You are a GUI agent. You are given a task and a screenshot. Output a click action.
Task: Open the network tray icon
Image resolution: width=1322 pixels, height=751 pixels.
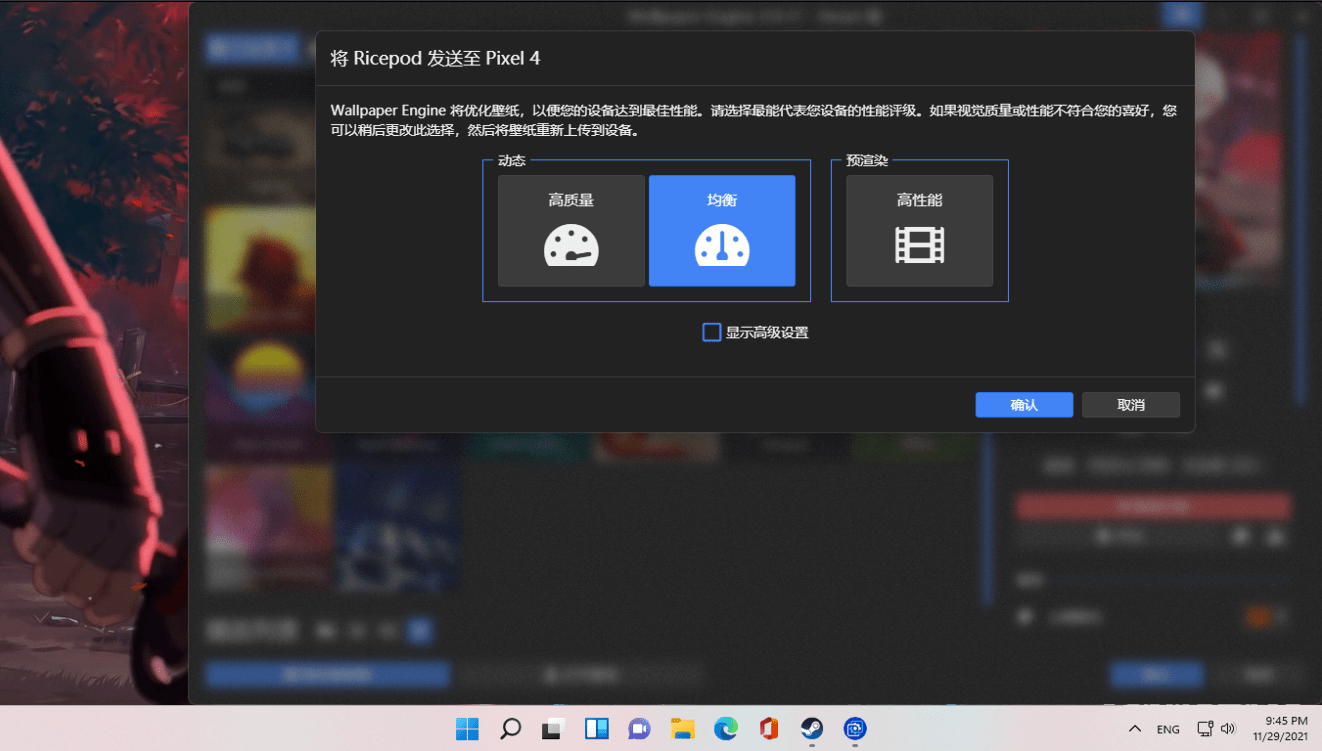[x=1205, y=729]
